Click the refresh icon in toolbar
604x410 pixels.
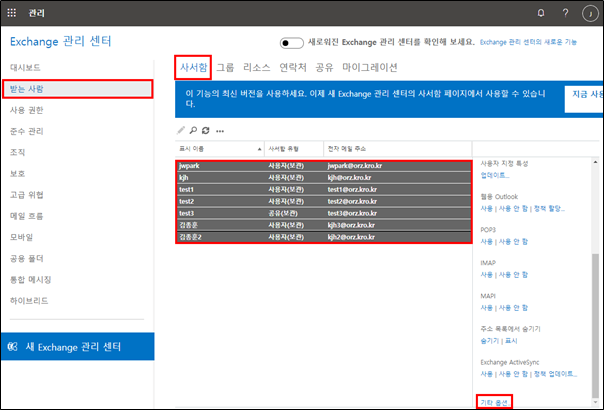(x=206, y=130)
